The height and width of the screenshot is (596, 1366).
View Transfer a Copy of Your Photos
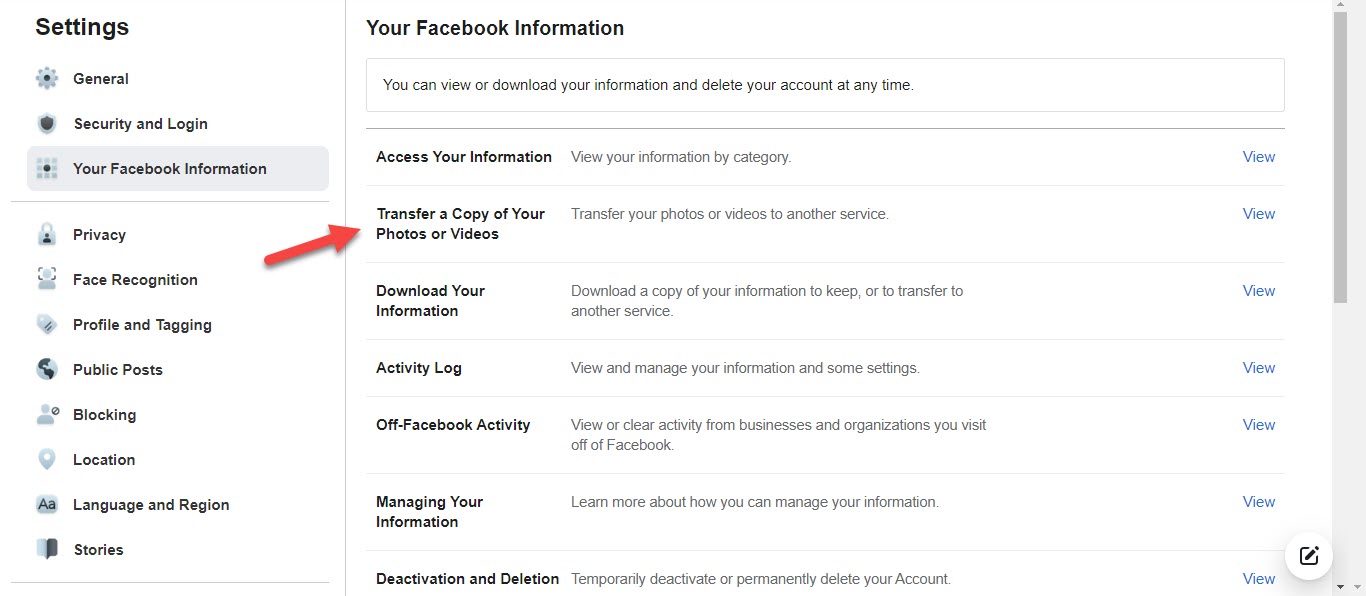point(1258,214)
